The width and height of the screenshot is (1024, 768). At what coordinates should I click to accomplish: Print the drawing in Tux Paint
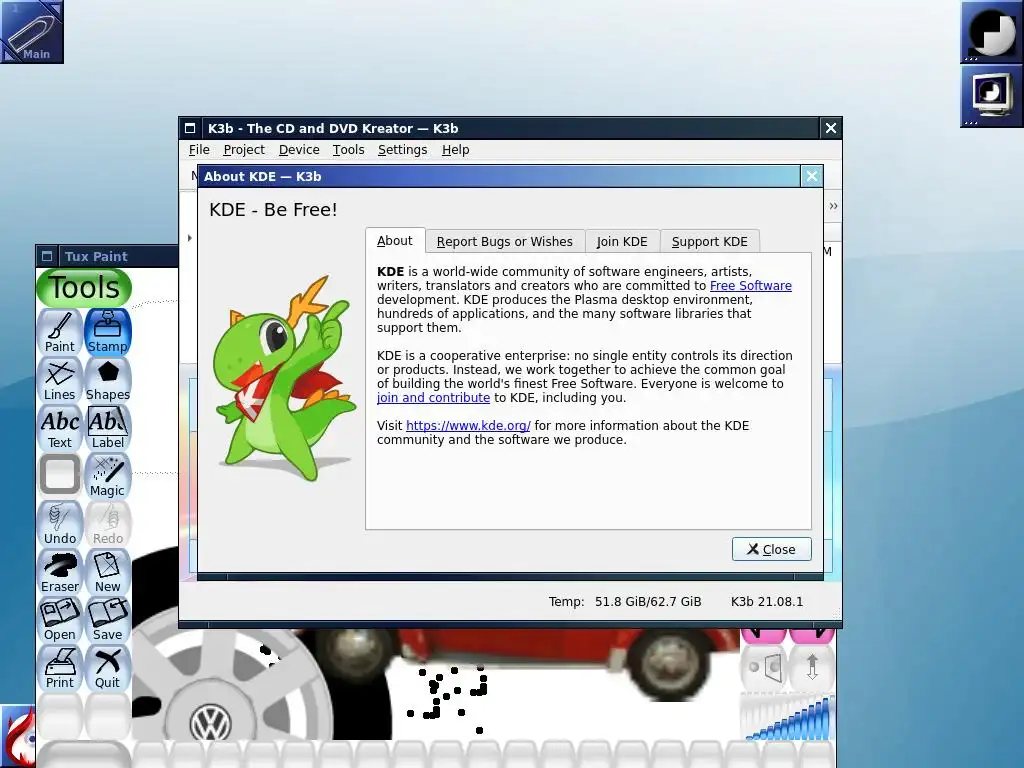[59, 668]
